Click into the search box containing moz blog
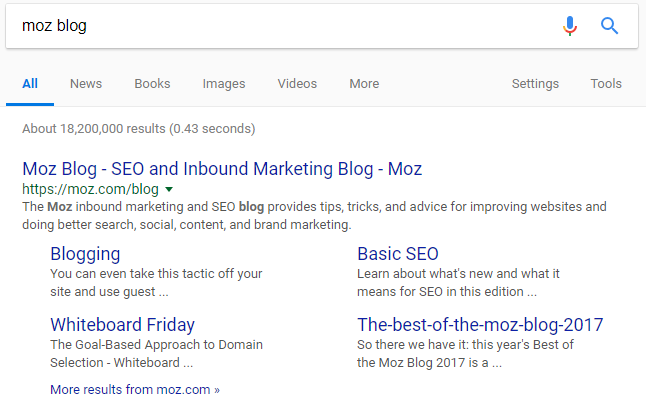The image size is (646, 408). click(x=280, y=26)
